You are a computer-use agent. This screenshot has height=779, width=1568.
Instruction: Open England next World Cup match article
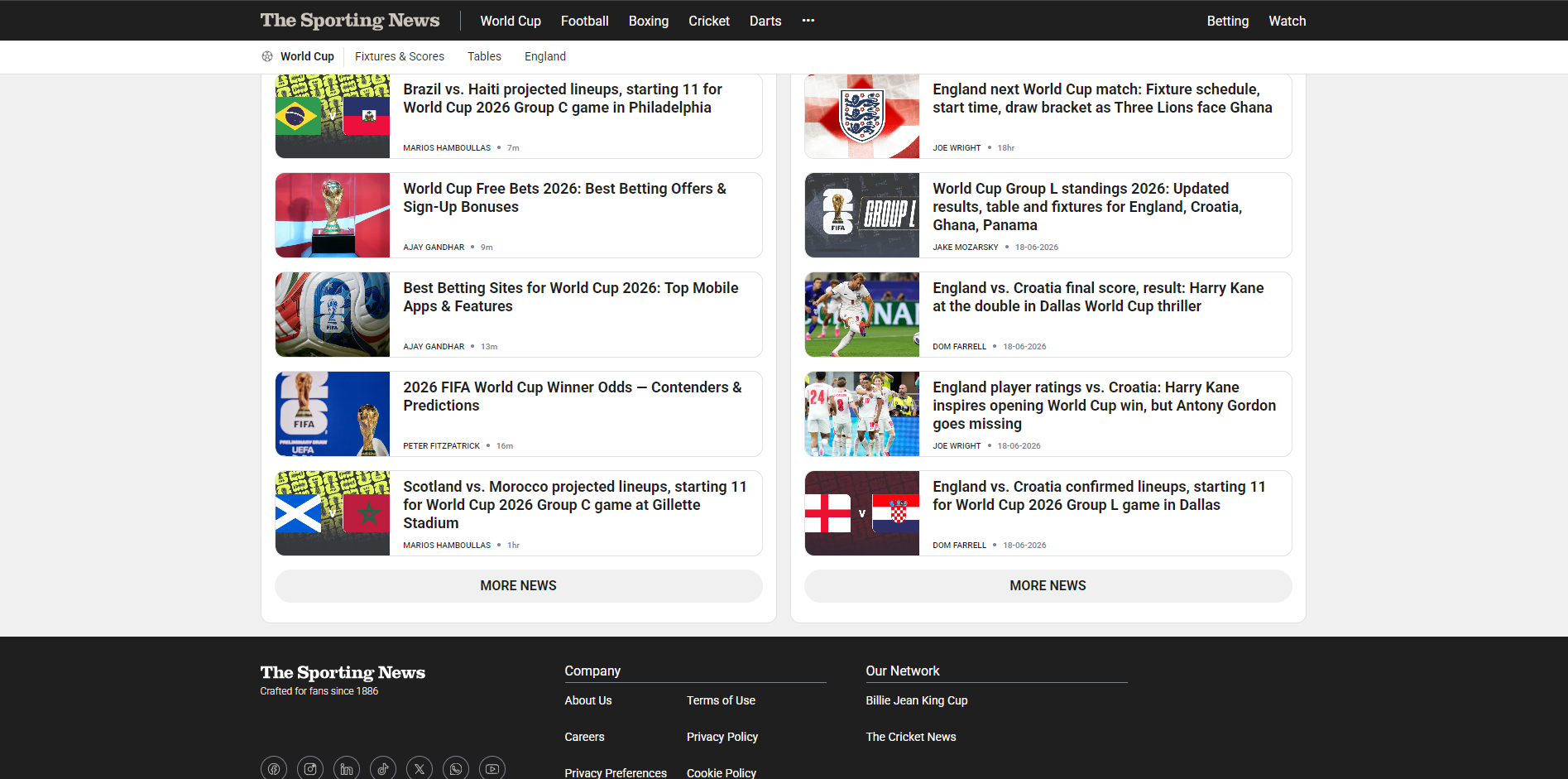(1102, 99)
